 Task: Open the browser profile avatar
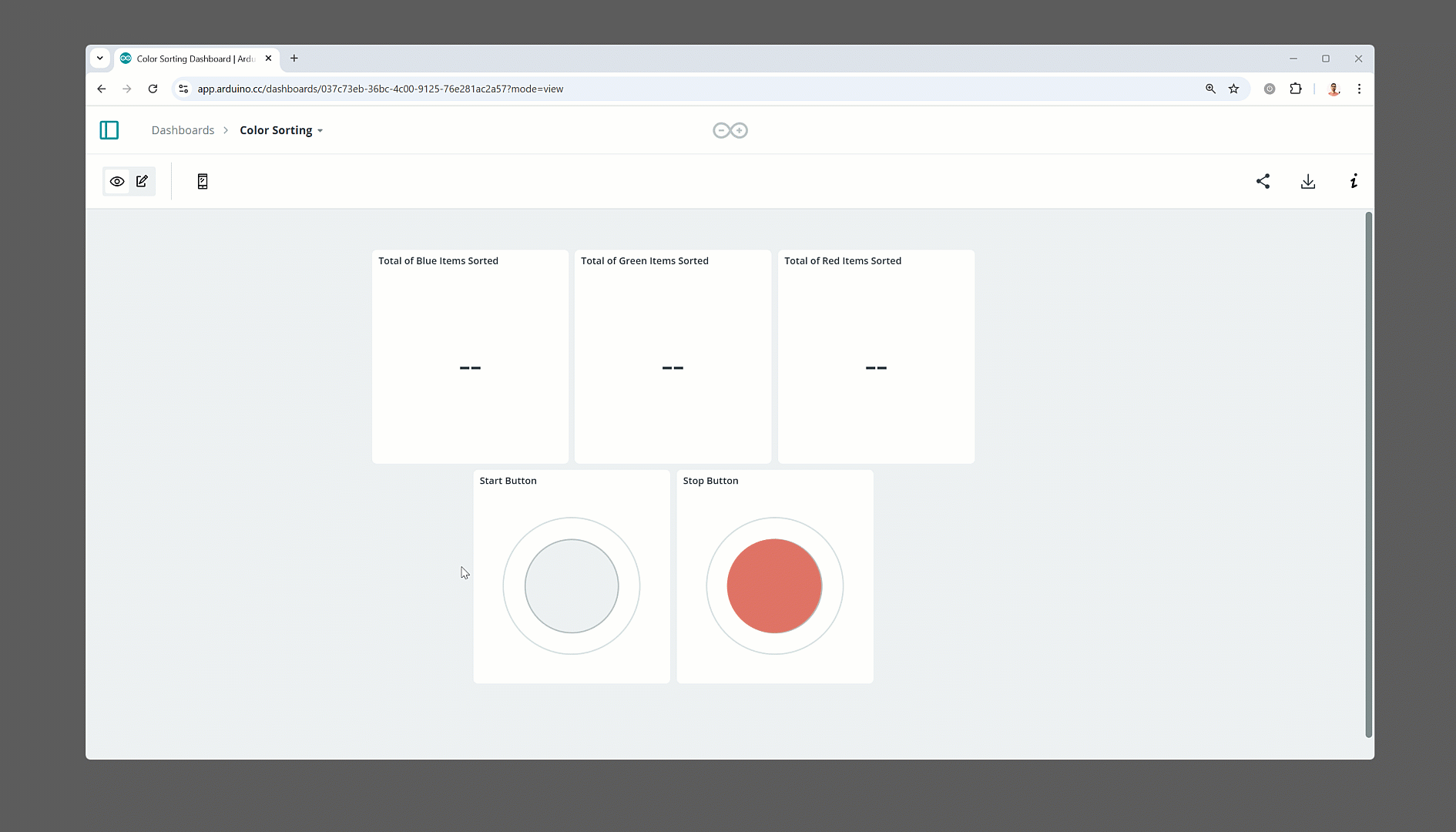(x=1334, y=89)
